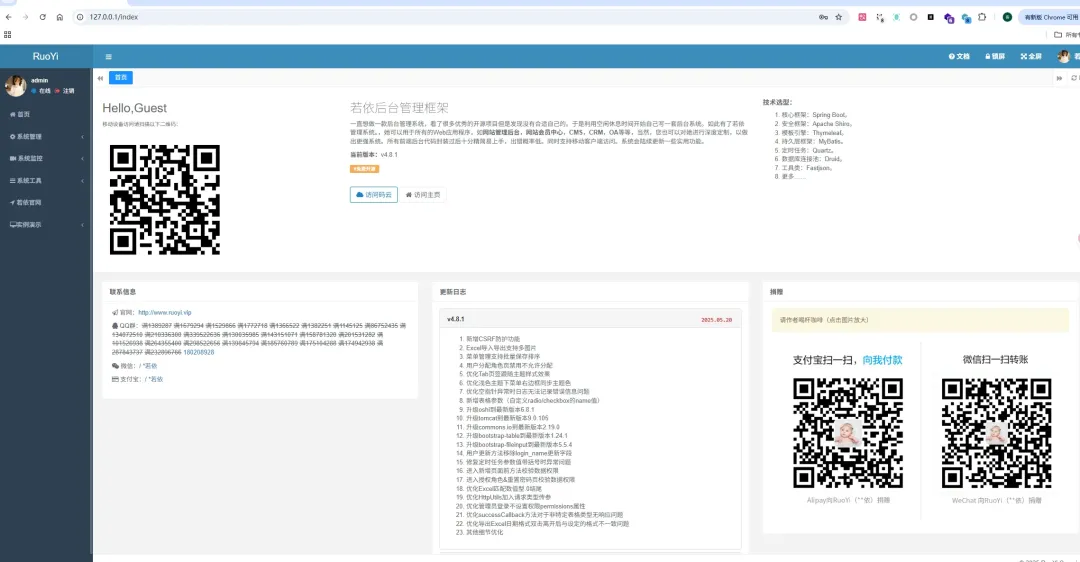Viewport: 1080px width, 562px height.
Task: Click the admin avatar in the sidebar
Action: pos(15,85)
